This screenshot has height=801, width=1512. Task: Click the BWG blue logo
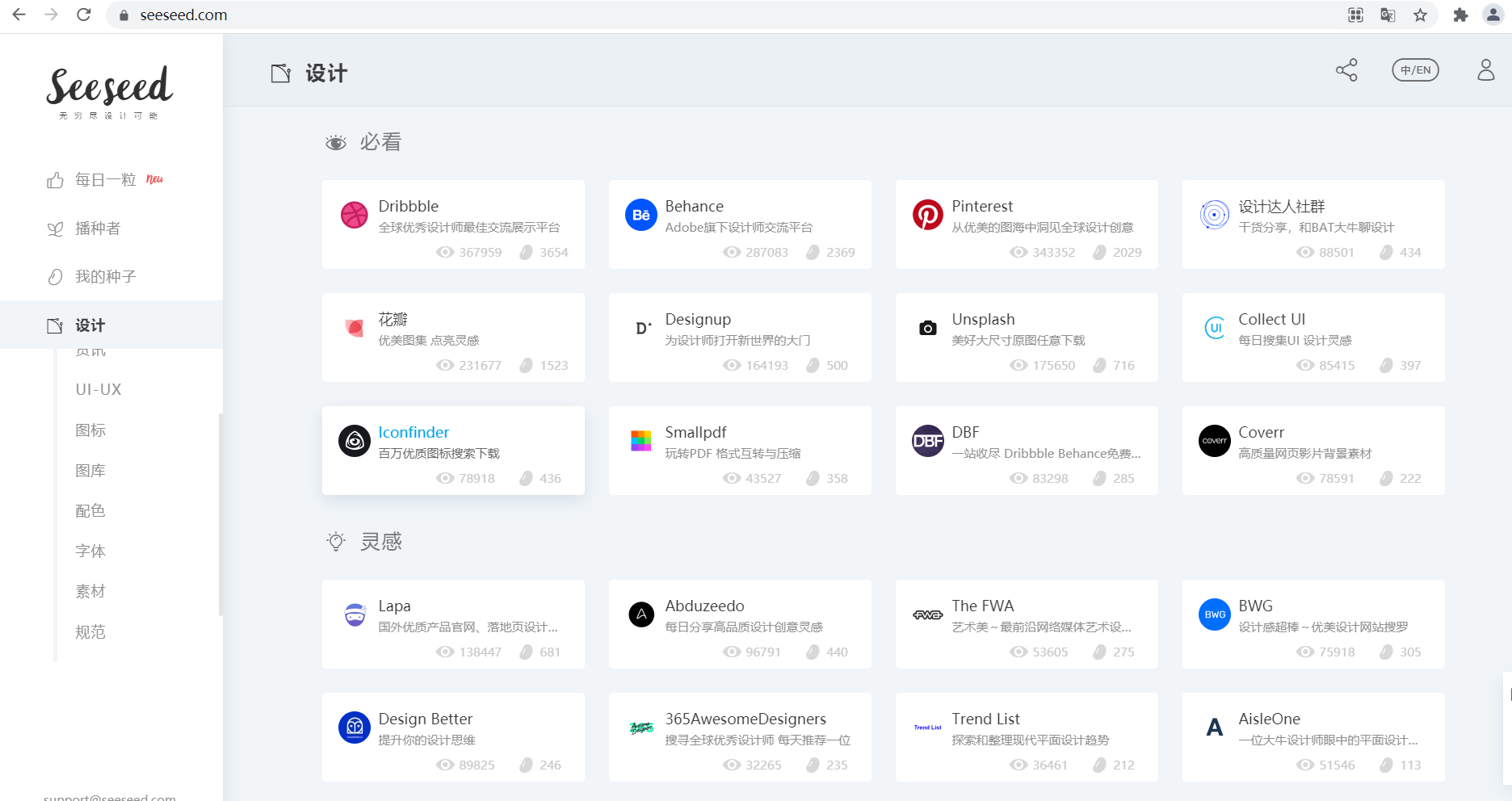coord(1215,614)
